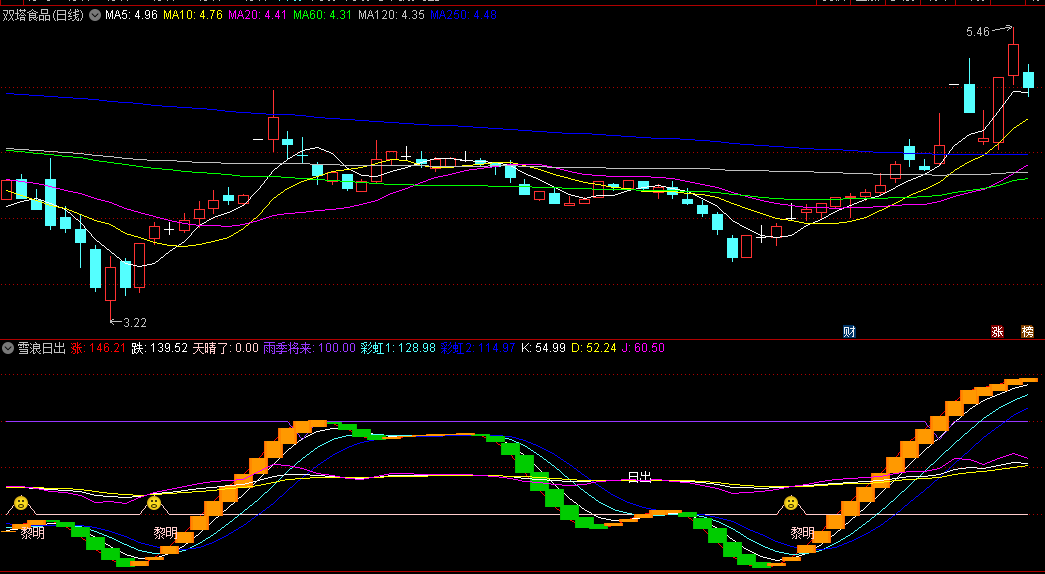This screenshot has width=1045, height=574.
Task: Click the 雨季将来: 100.00 value
Action: 309,348
